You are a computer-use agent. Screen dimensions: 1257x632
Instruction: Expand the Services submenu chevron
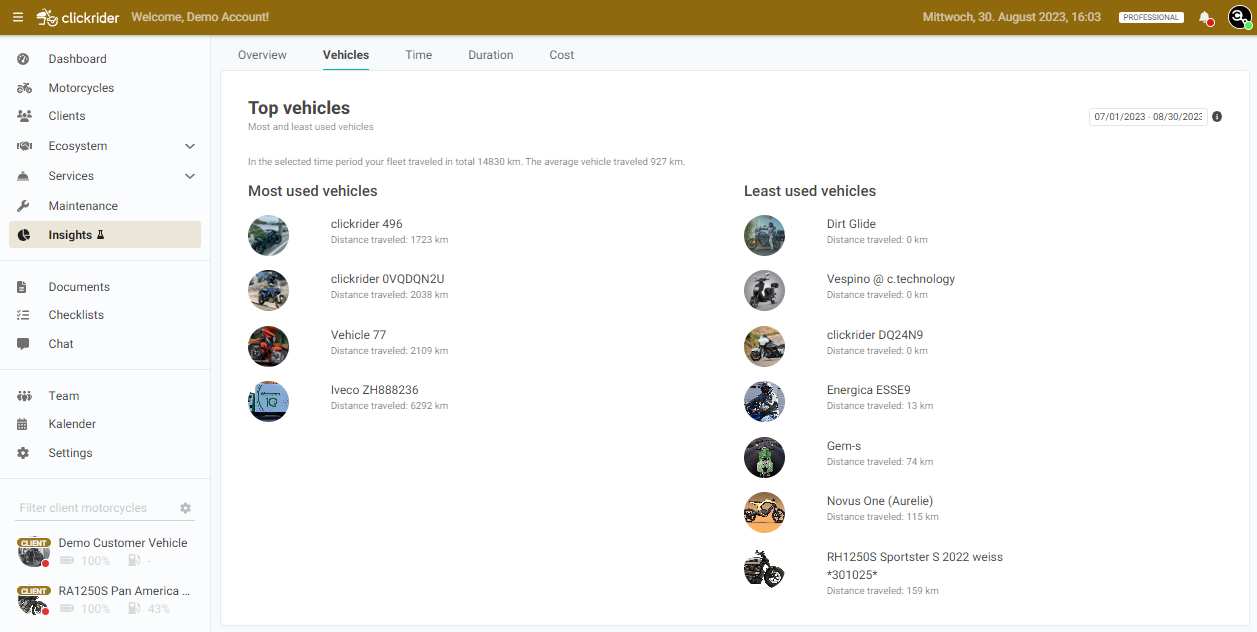(190, 176)
